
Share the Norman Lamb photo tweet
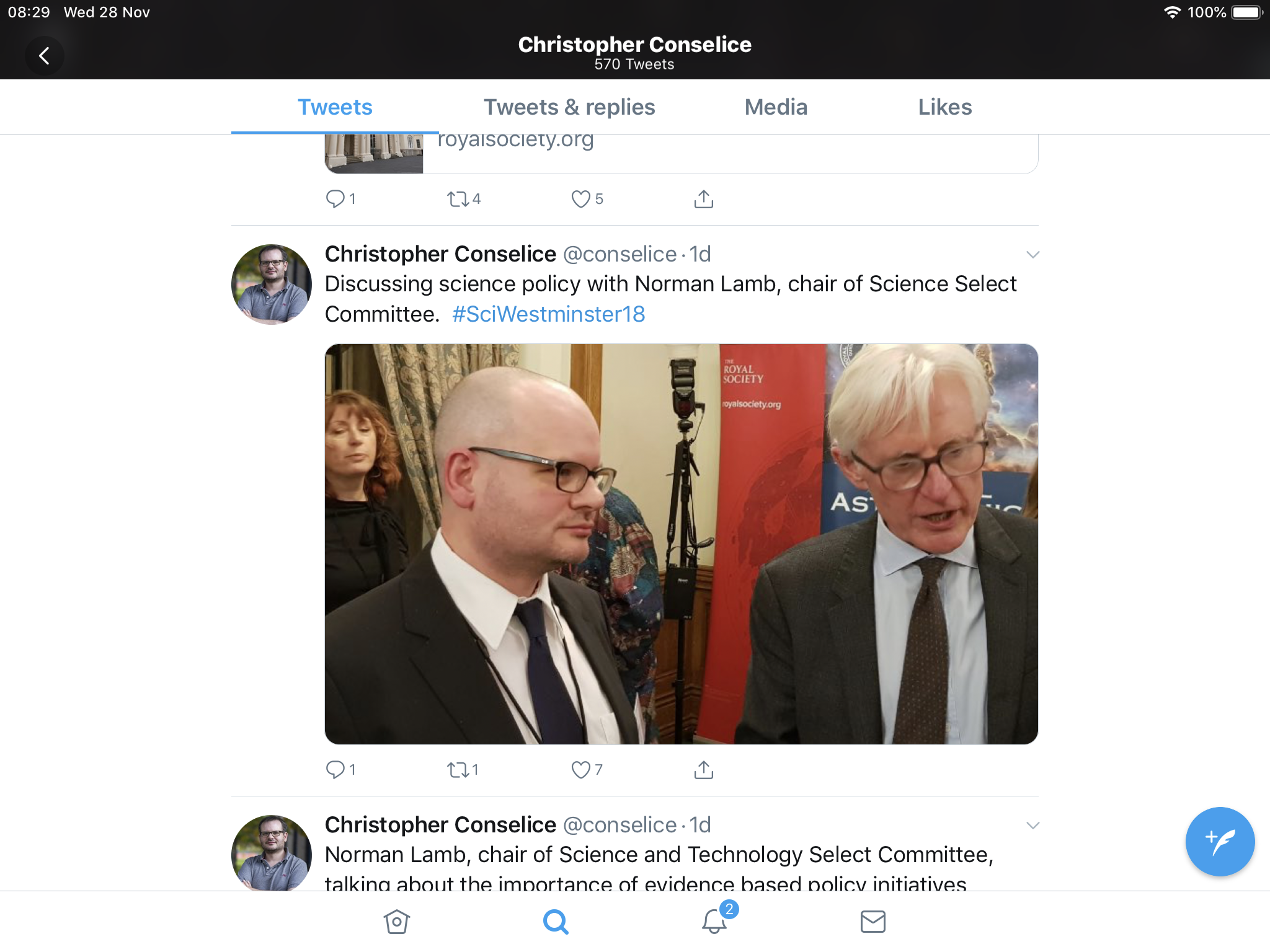pos(704,770)
